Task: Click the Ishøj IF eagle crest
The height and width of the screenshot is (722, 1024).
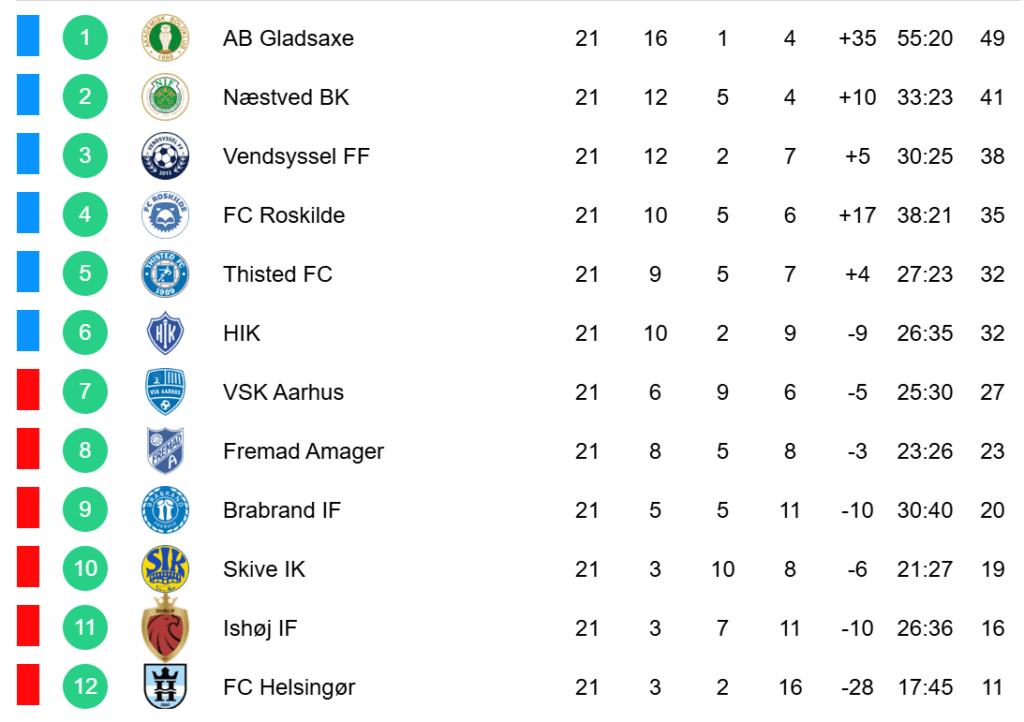Action: [x=165, y=628]
